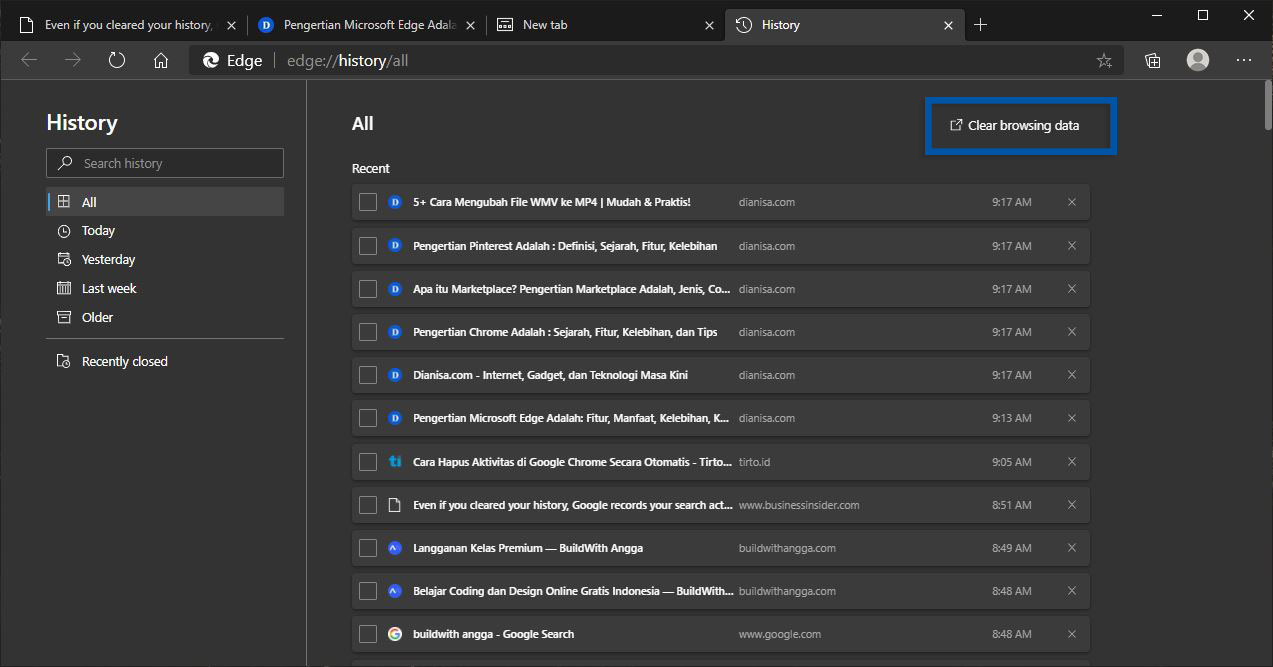Select Recently closed in the sidebar
The image size is (1273, 667).
tap(123, 360)
